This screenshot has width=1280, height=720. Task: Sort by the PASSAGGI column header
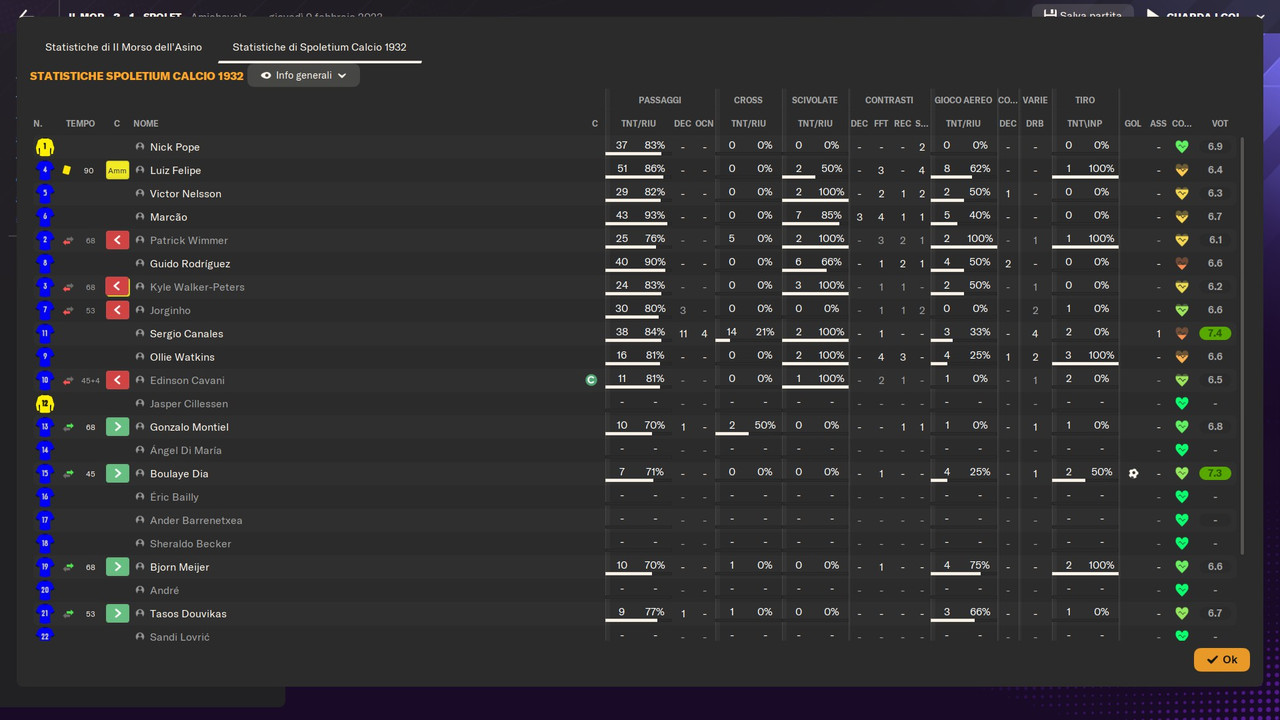(x=660, y=100)
